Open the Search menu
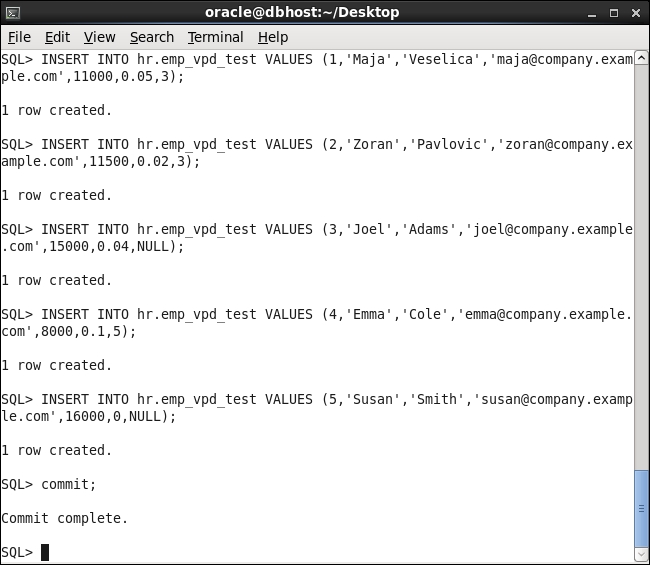Screen dimensions: 650x565 click(152, 37)
